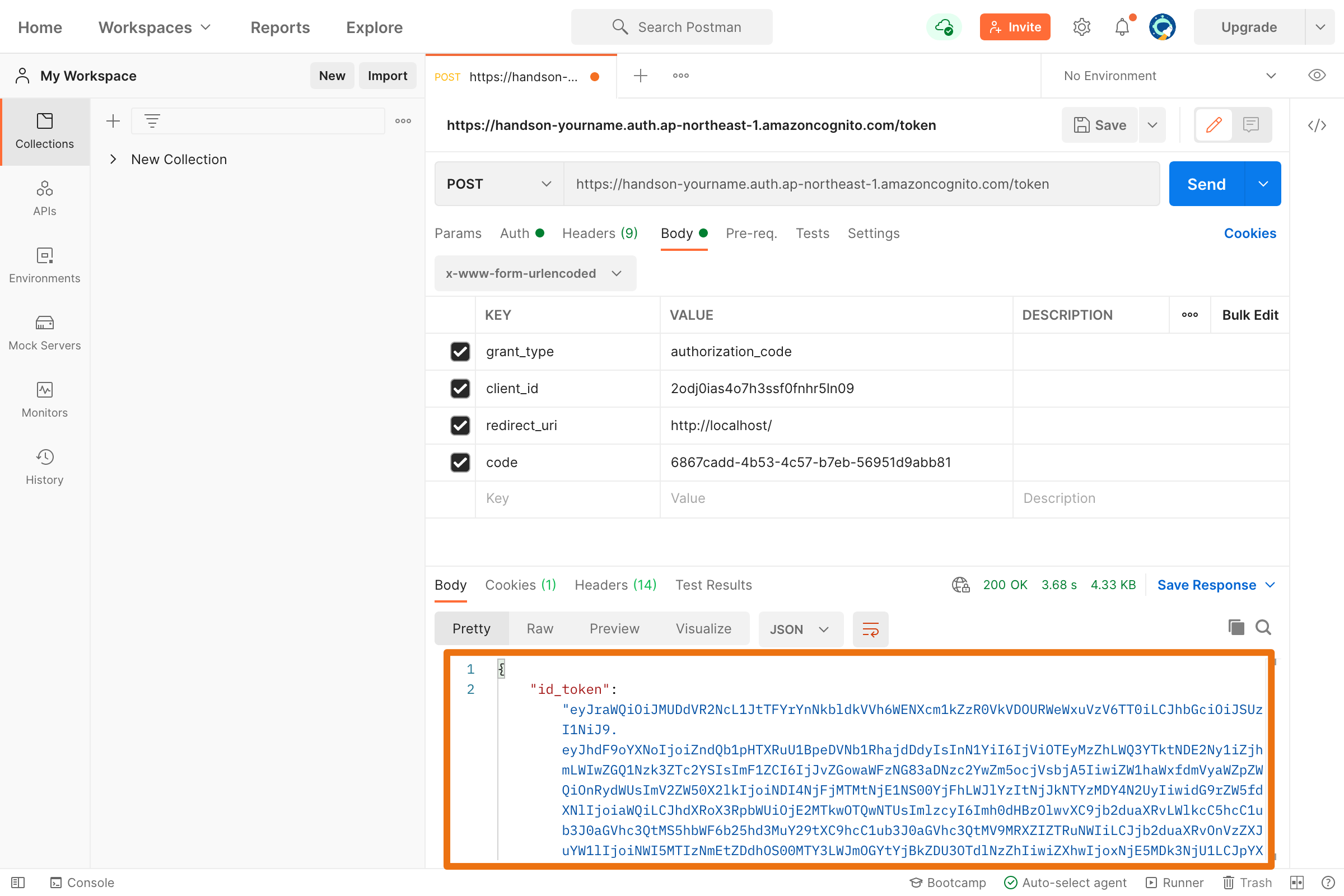Switch to the Auth tab
Screen dimensions: 1344x896
[522, 233]
